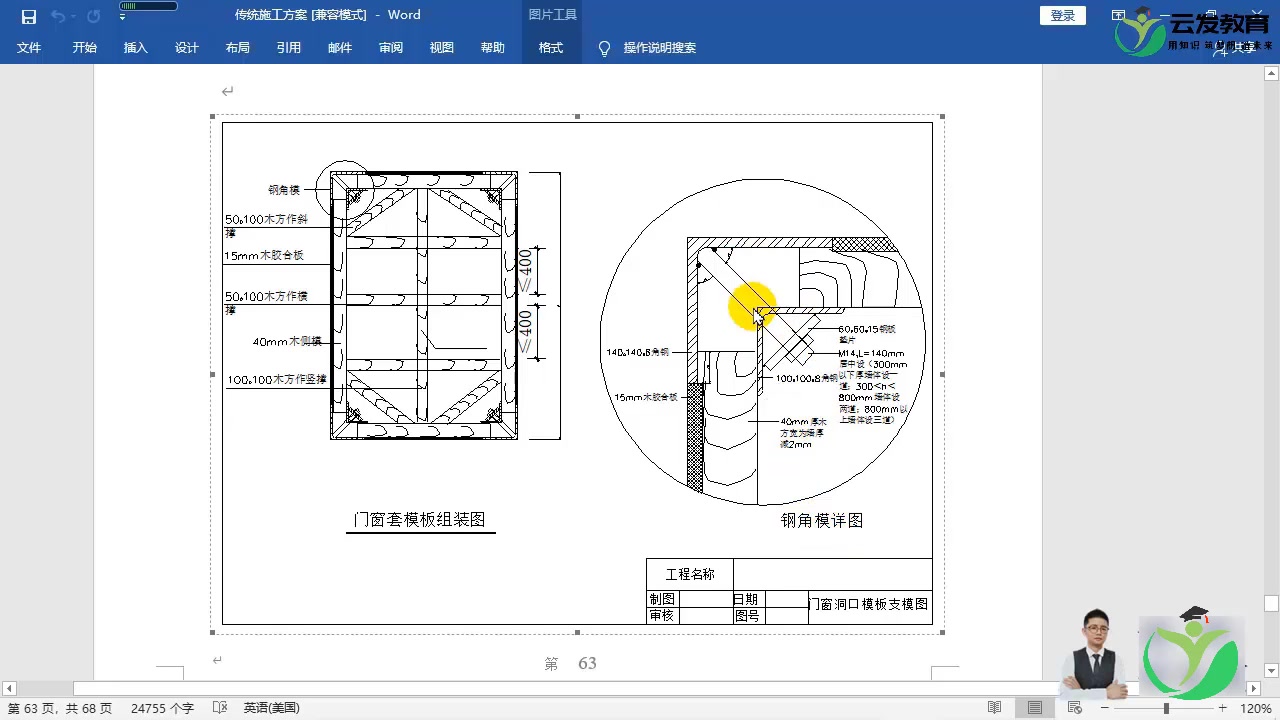
Task: Open the 设计 ribbon tab
Action: [186, 47]
